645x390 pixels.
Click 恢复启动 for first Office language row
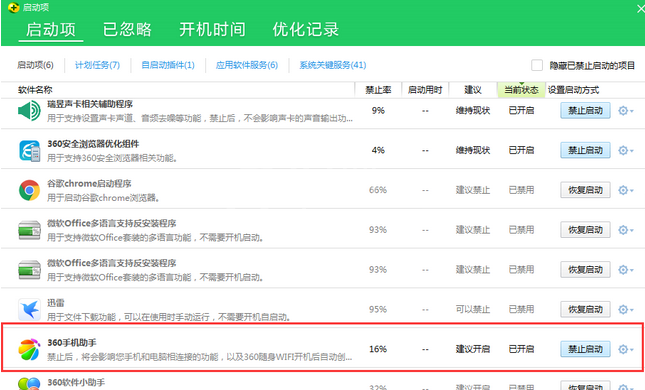pyautogui.click(x=585, y=230)
